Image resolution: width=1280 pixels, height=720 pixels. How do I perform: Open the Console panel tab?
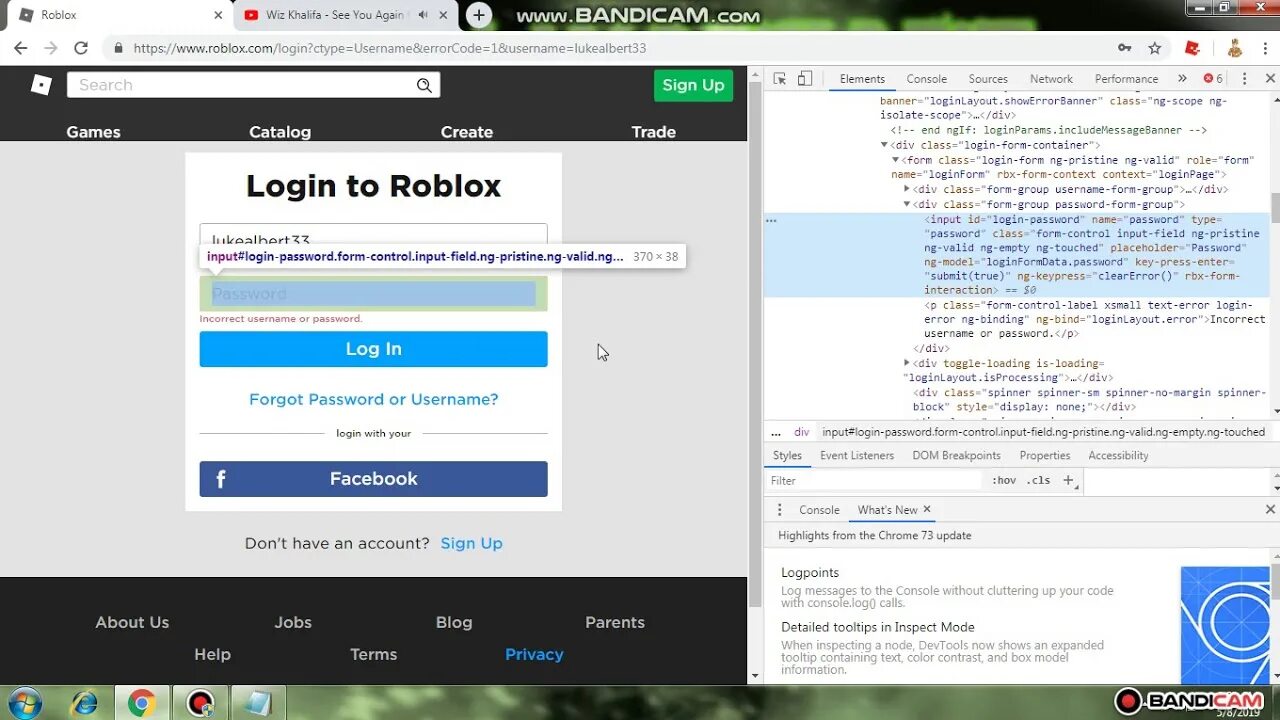pos(927,79)
